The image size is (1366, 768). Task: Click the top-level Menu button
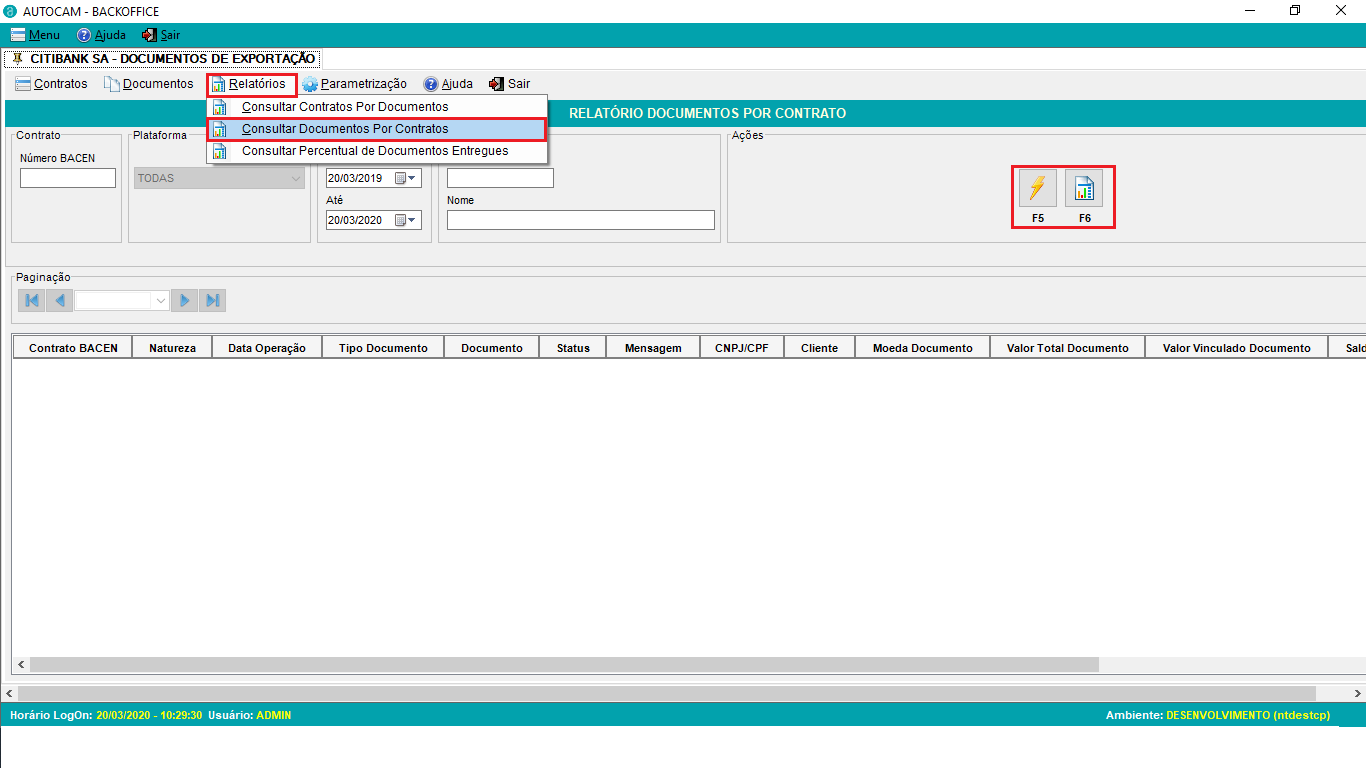point(36,35)
